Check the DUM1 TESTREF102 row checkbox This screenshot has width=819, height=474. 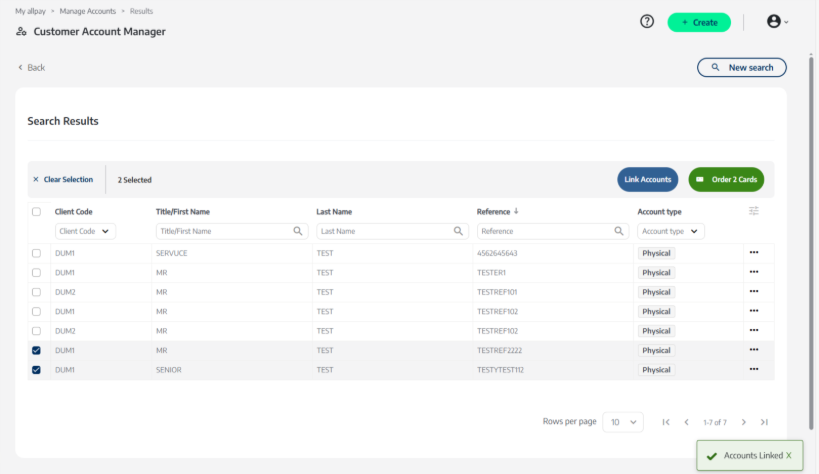click(x=36, y=311)
